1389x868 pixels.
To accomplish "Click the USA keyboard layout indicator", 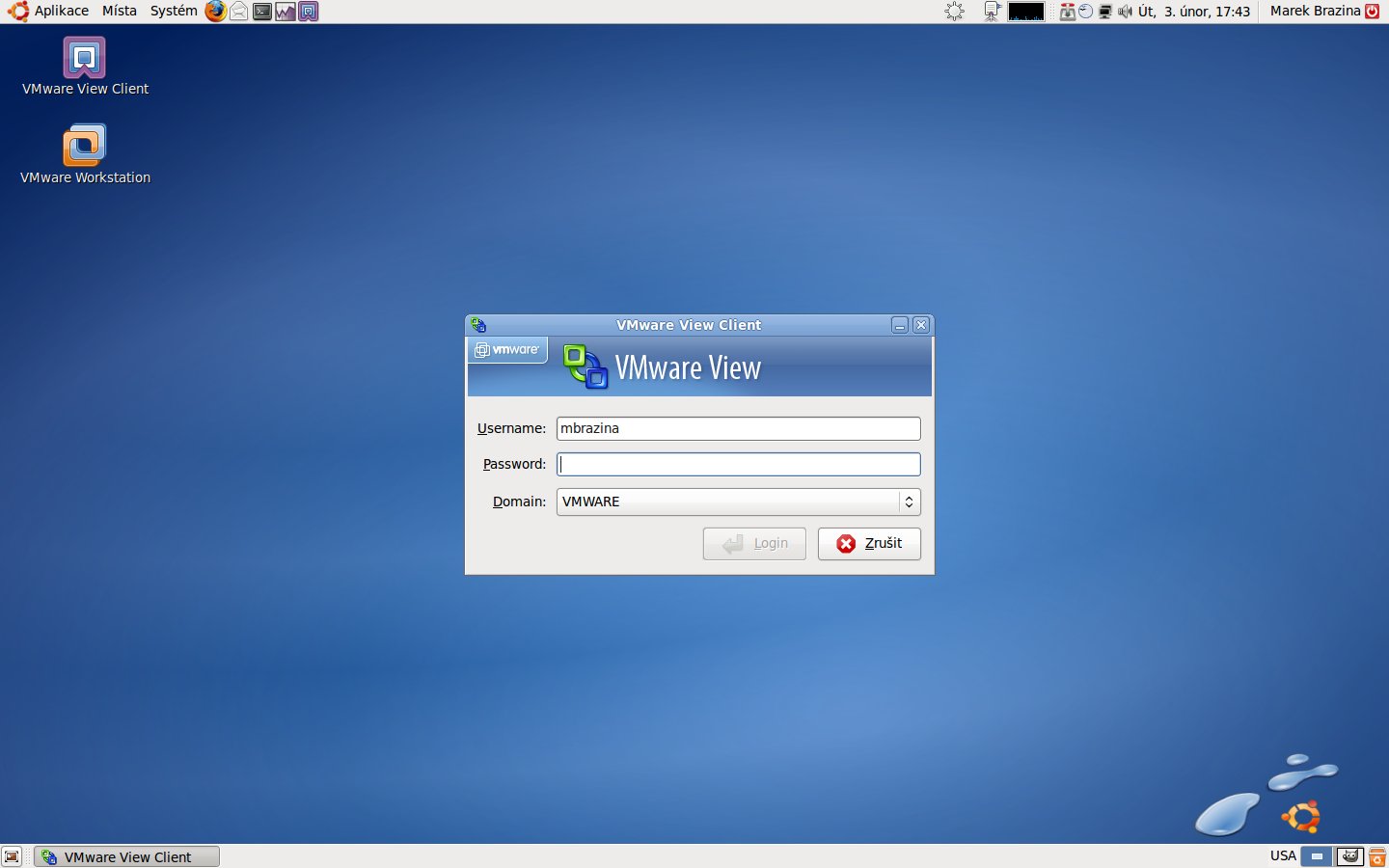I will click(x=1283, y=856).
